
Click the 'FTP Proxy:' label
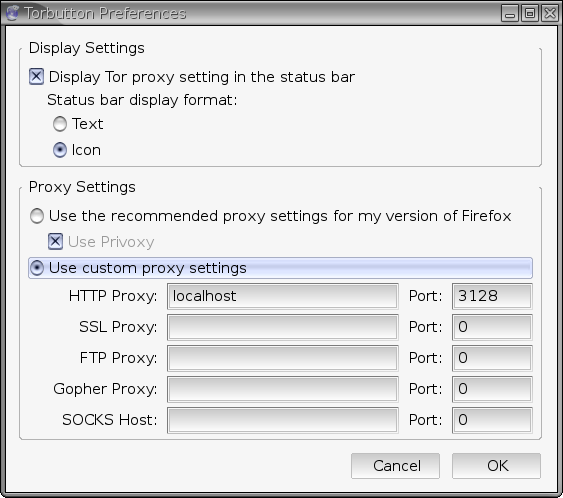pyautogui.click(x=118, y=358)
